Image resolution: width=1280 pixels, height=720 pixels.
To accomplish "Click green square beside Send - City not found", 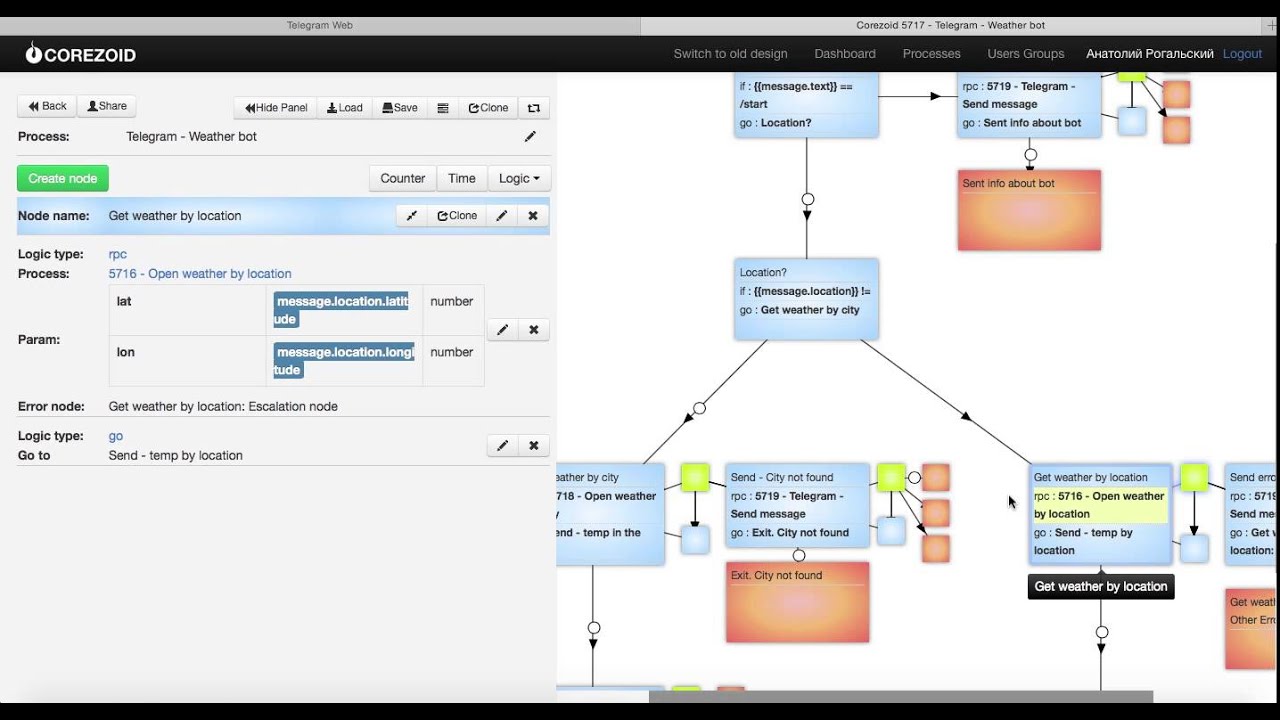I will point(890,478).
